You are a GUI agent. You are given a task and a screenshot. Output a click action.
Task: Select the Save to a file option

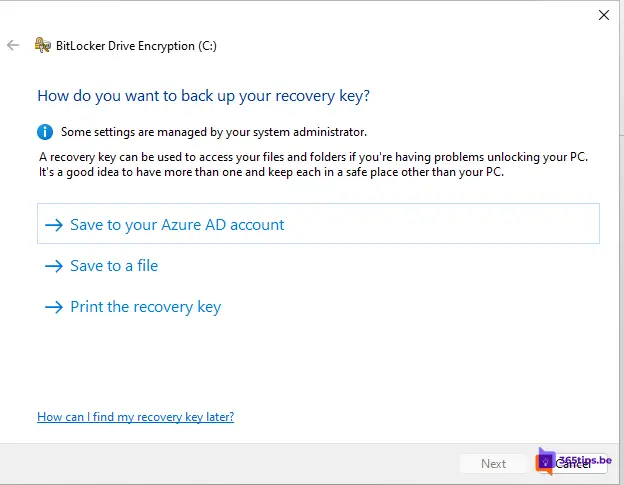tap(114, 266)
